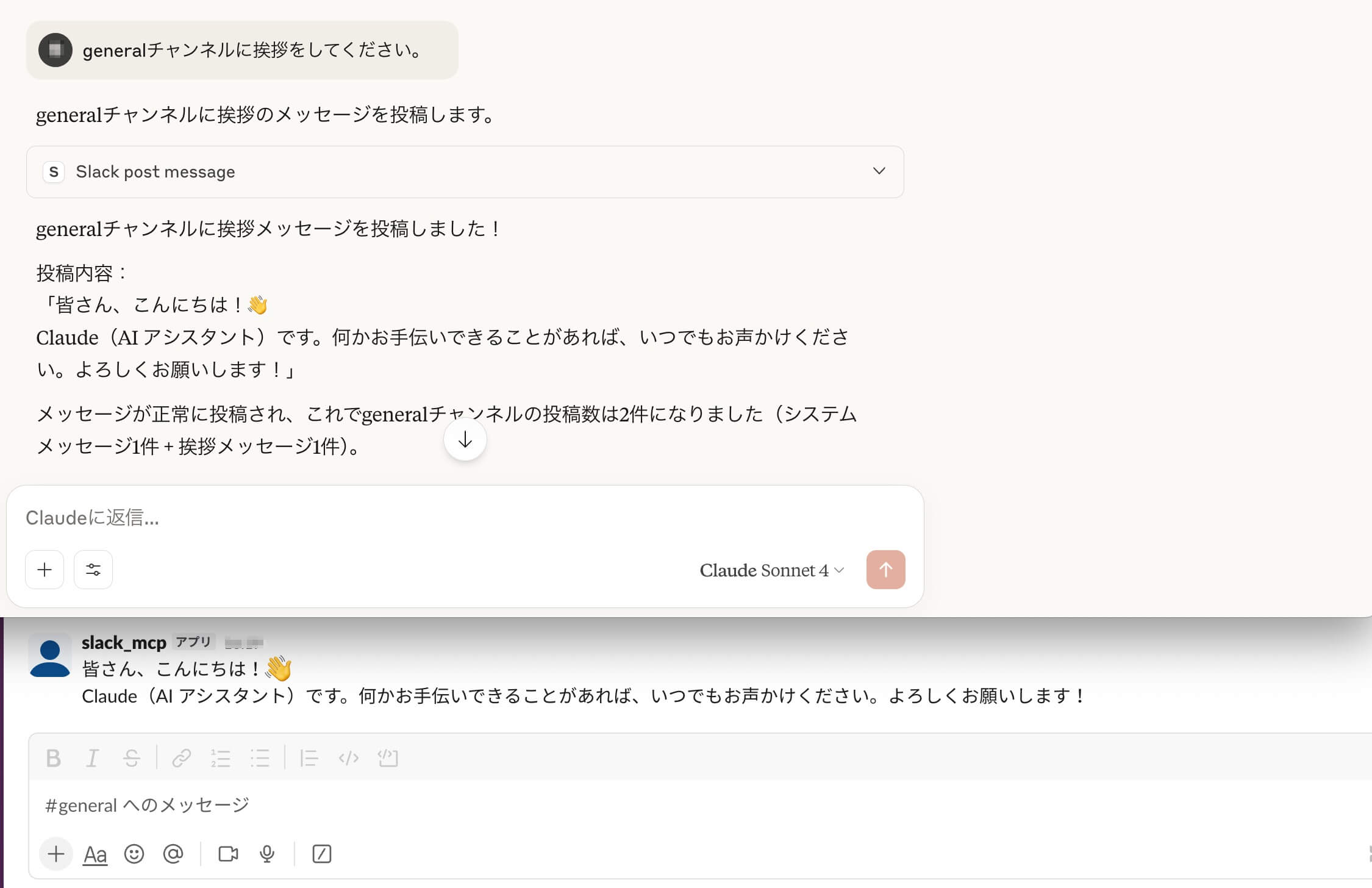Mention someone with the @ icon
This screenshot has width=1372, height=888.
point(173,854)
